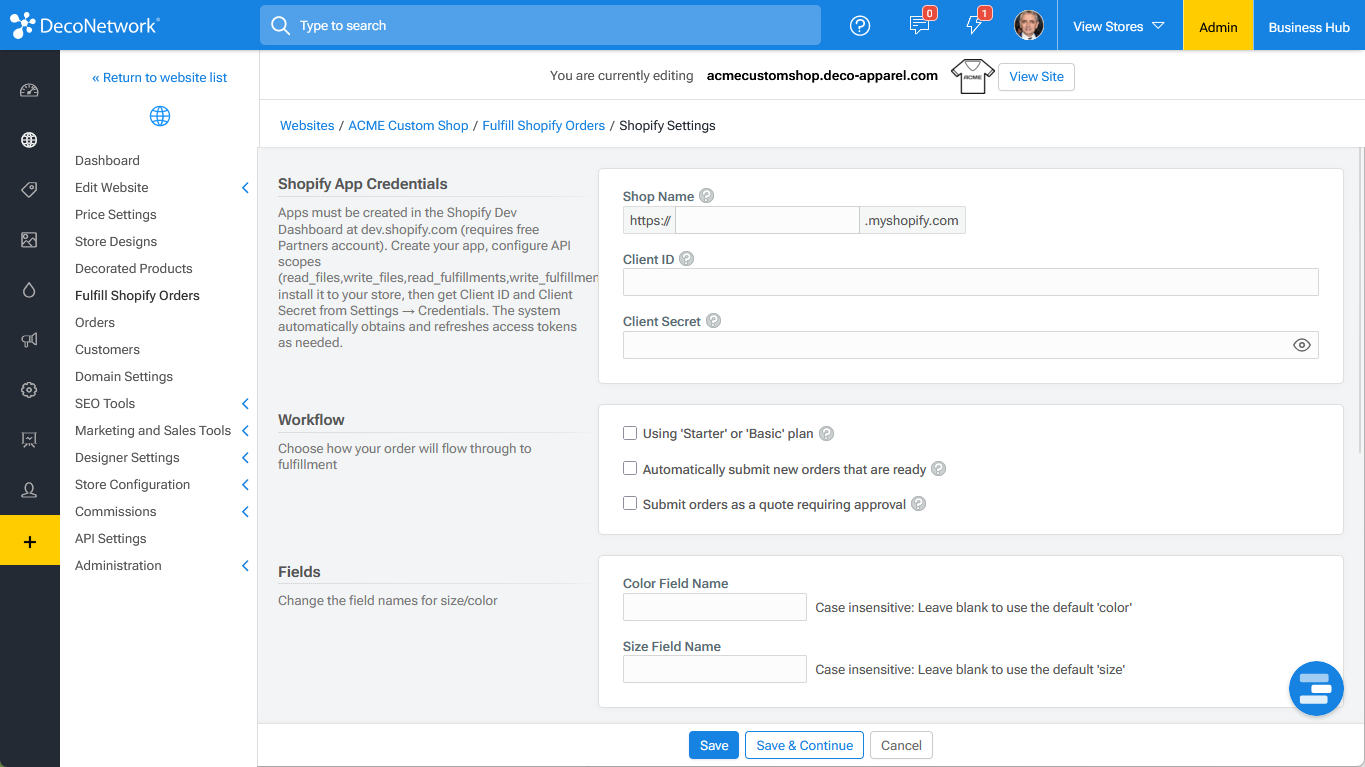The image size is (1365, 767).
Task: Open the lightning bolt notifications icon
Action: click(975, 25)
